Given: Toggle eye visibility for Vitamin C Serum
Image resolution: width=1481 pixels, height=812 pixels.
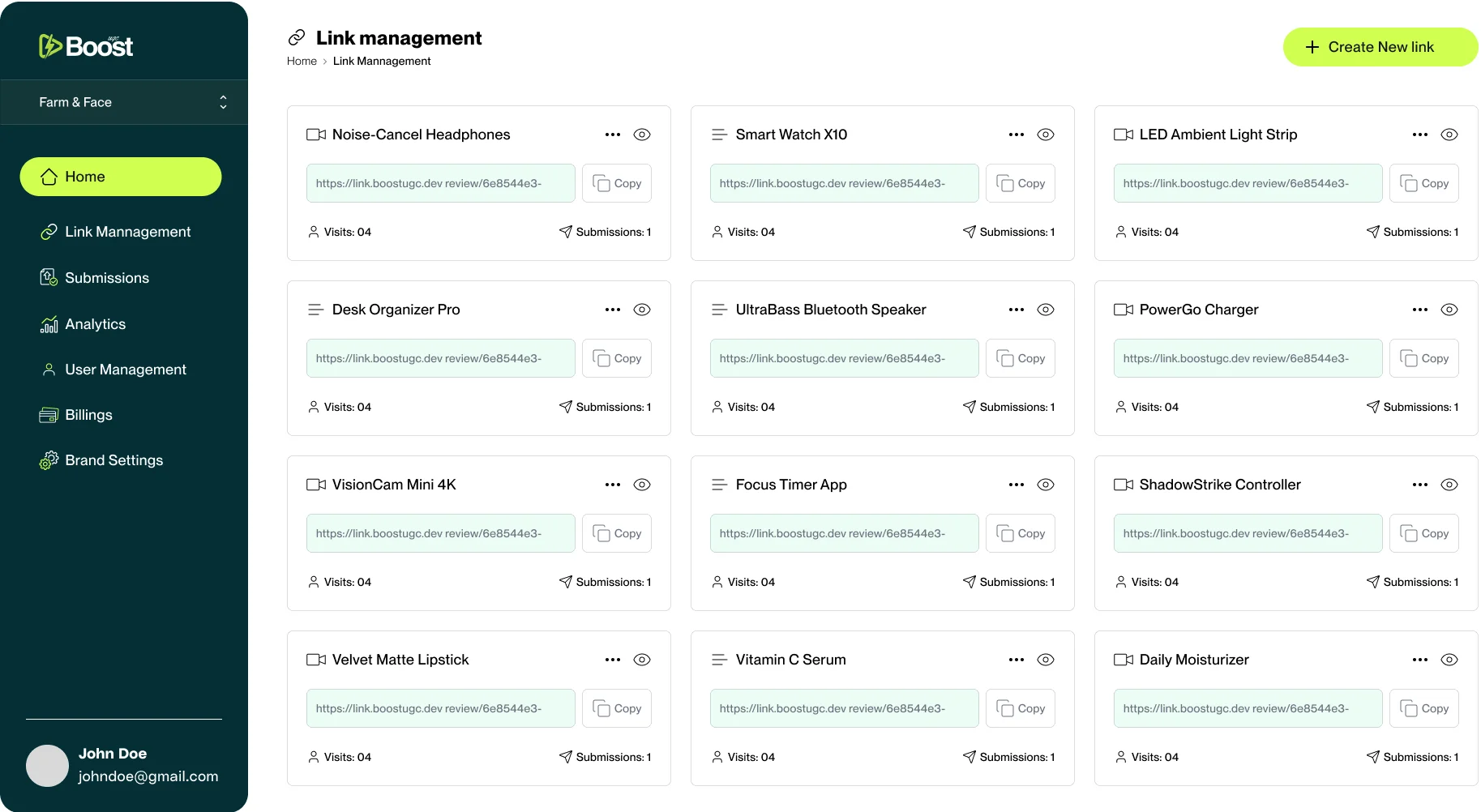Looking at the screenshot, I should (1046, 660).
